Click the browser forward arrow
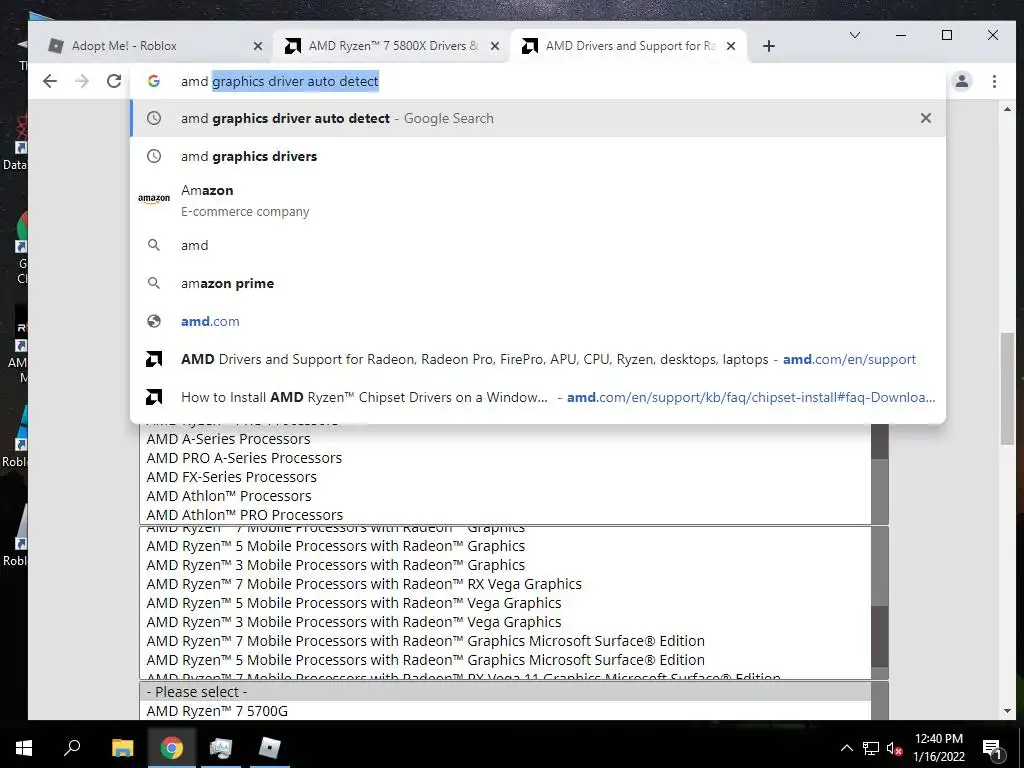This screenshot has height=768, width=1024. (x=82, y=81)
